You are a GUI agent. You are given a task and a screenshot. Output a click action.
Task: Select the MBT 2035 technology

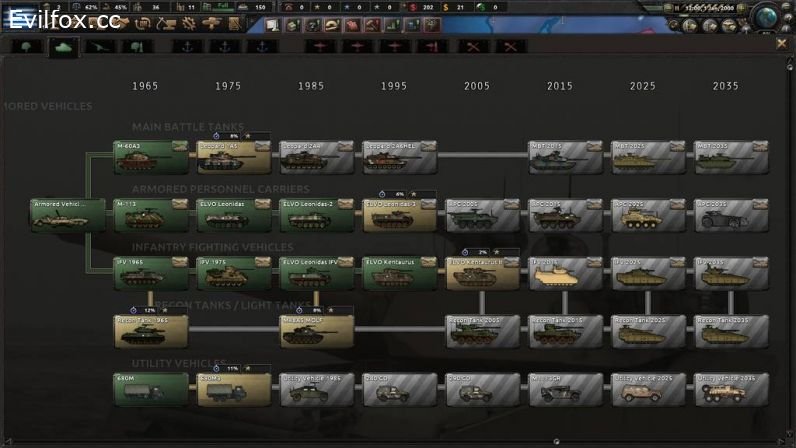[x=731, y=157]
